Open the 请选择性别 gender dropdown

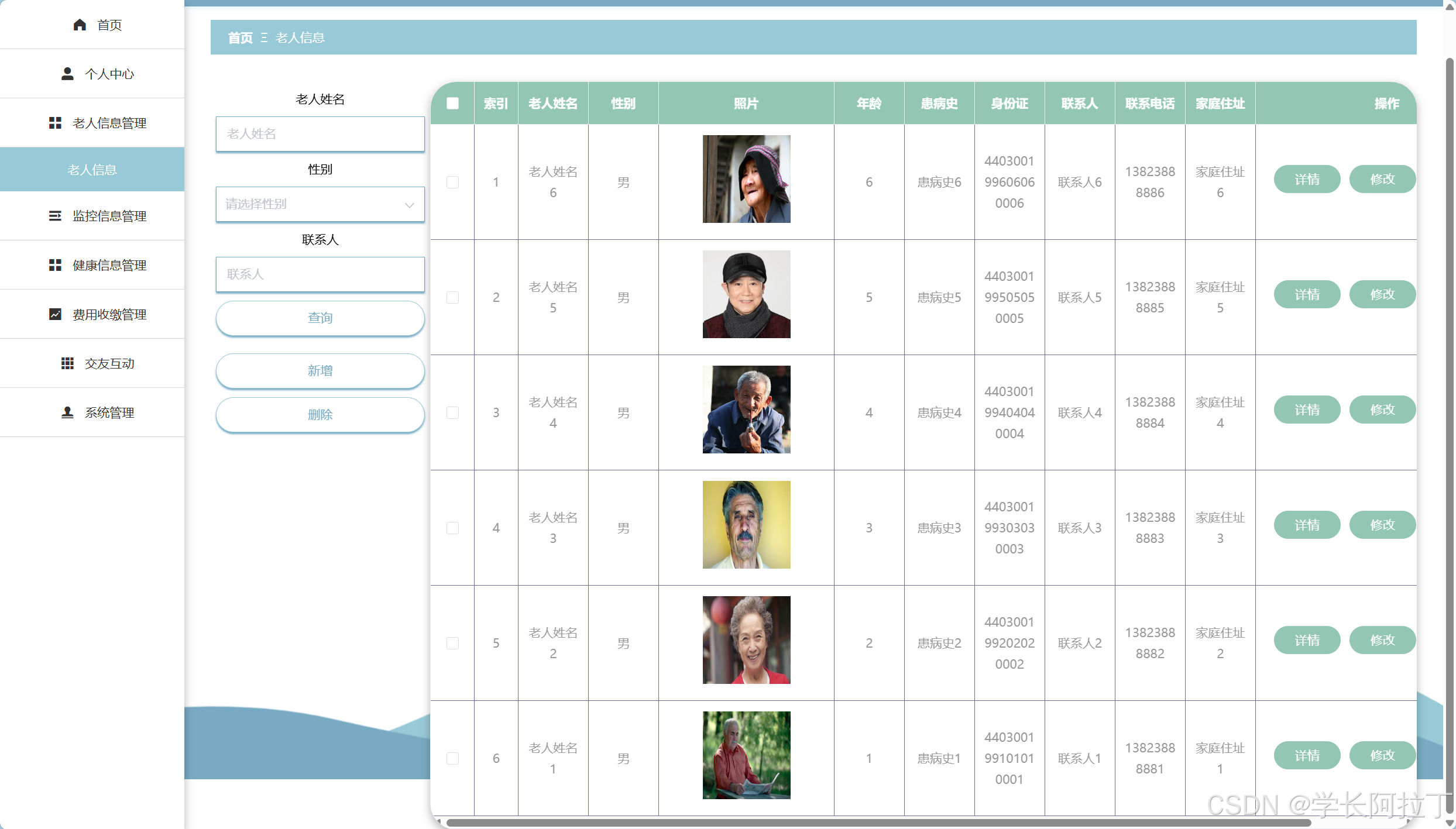point(320,204)
